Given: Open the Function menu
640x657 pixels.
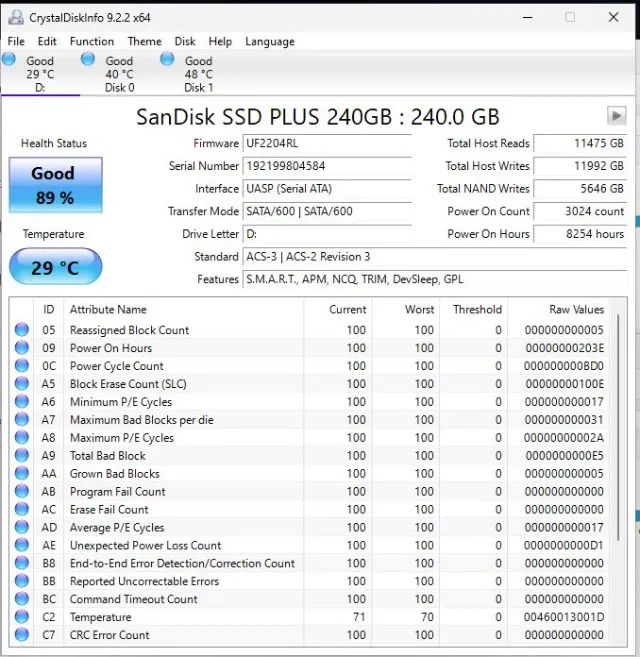Looking at the screenshot, I should tap(92, 41).
